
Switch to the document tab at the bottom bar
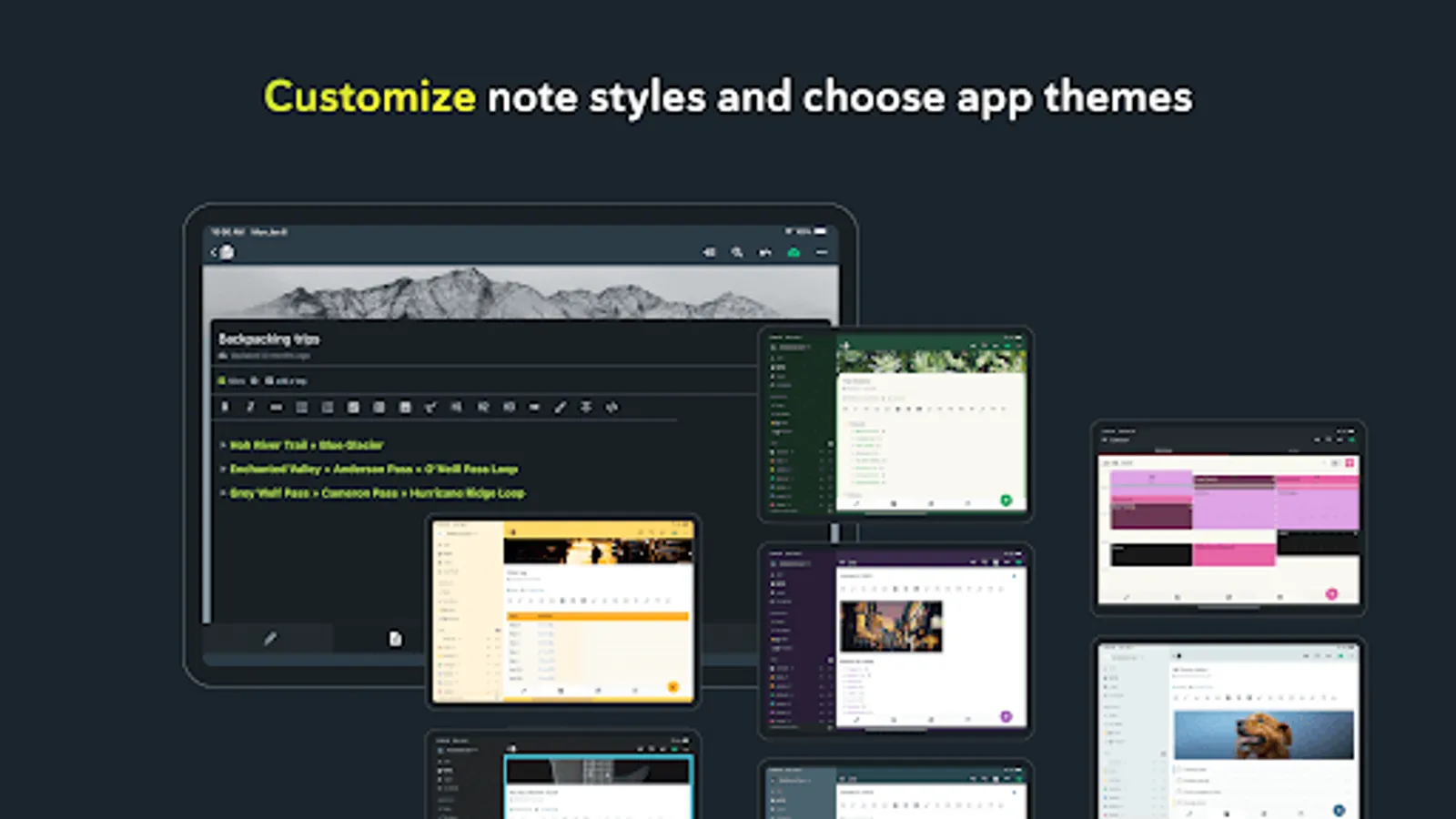pyautogui.click(x=395, y=639)
